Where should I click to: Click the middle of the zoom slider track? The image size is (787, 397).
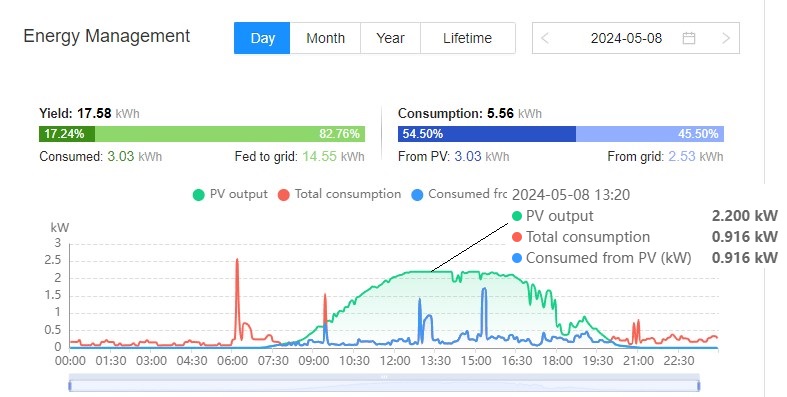coord(384,385)
